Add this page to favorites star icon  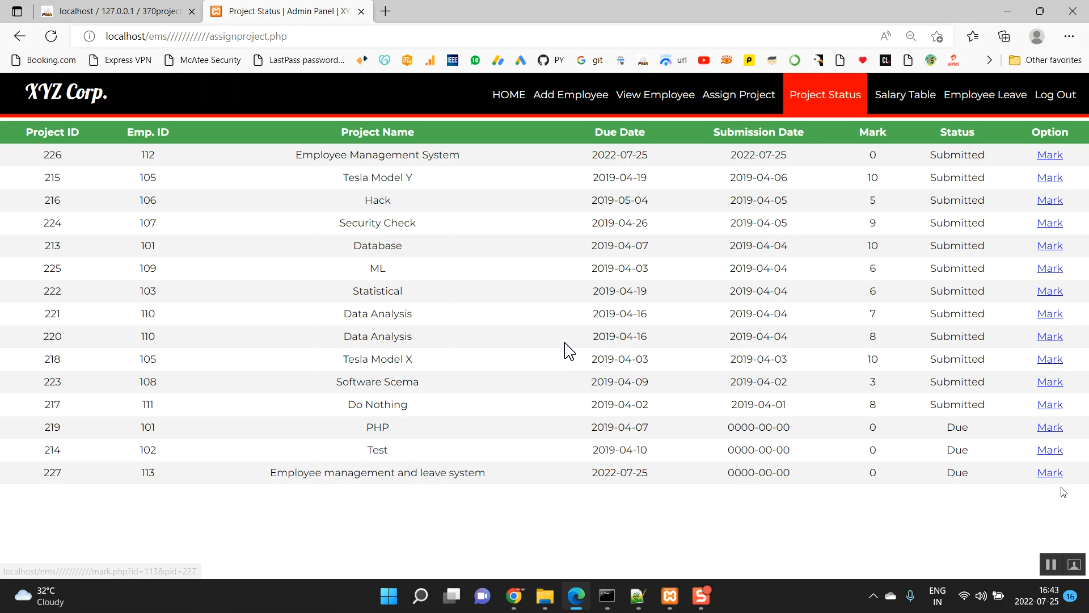pyautogui.click(x=937, y=36)
